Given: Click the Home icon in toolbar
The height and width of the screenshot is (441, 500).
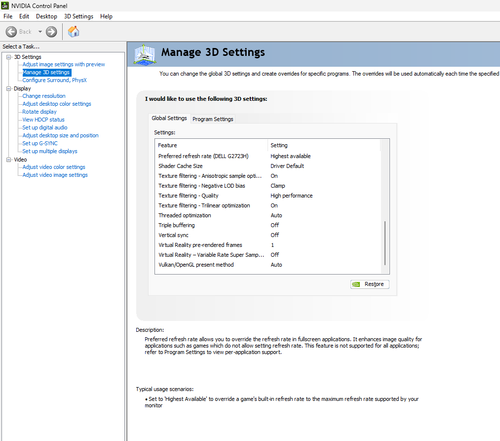Looking at the screenshot, I should (74, 32).
